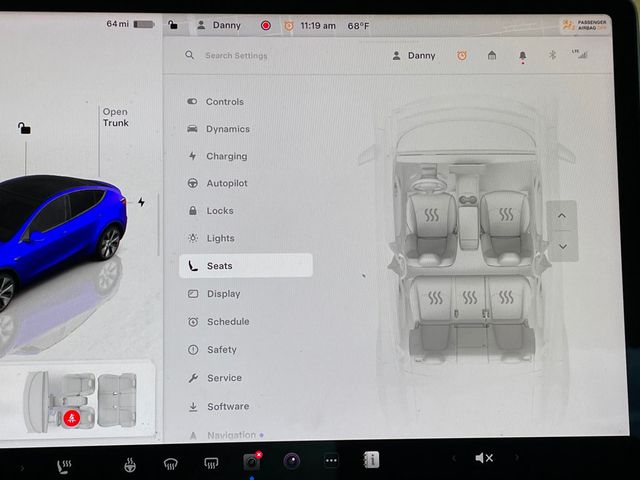The width and height of the screenshot is (640, 480).
Task: Toggle the rear left seat heater
Action: pos(435,298)
